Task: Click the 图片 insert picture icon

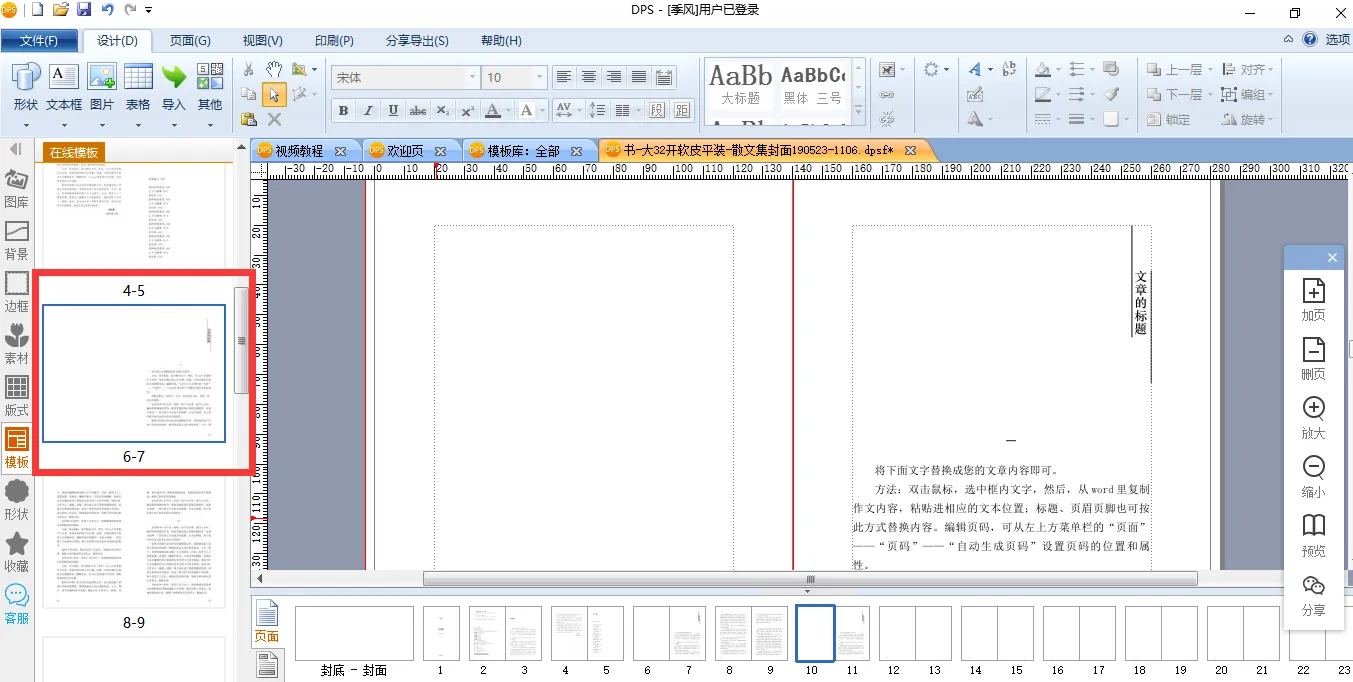Action: coord(102,78)
